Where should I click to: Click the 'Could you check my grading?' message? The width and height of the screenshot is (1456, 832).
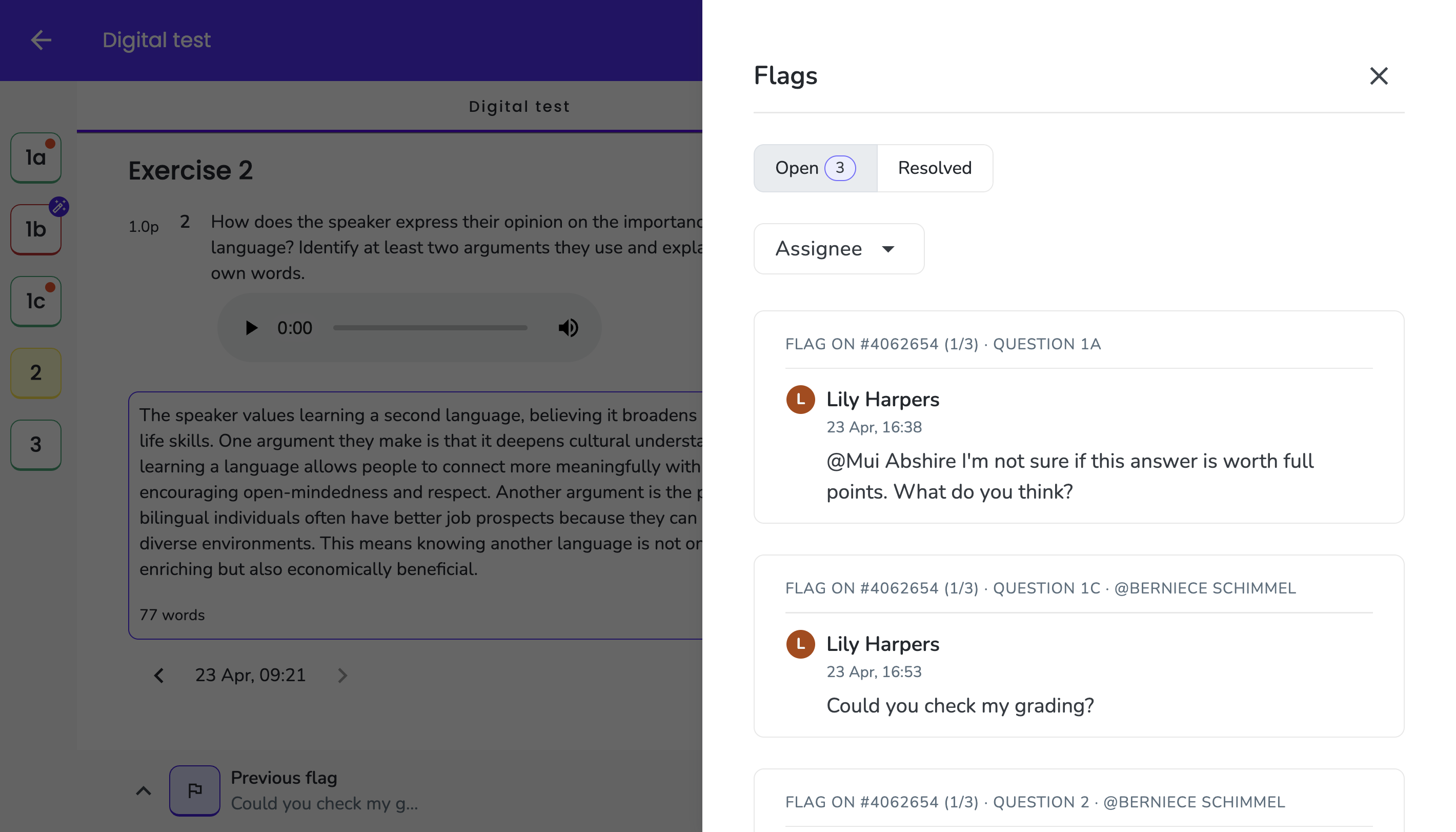click(x=960, y=706)
